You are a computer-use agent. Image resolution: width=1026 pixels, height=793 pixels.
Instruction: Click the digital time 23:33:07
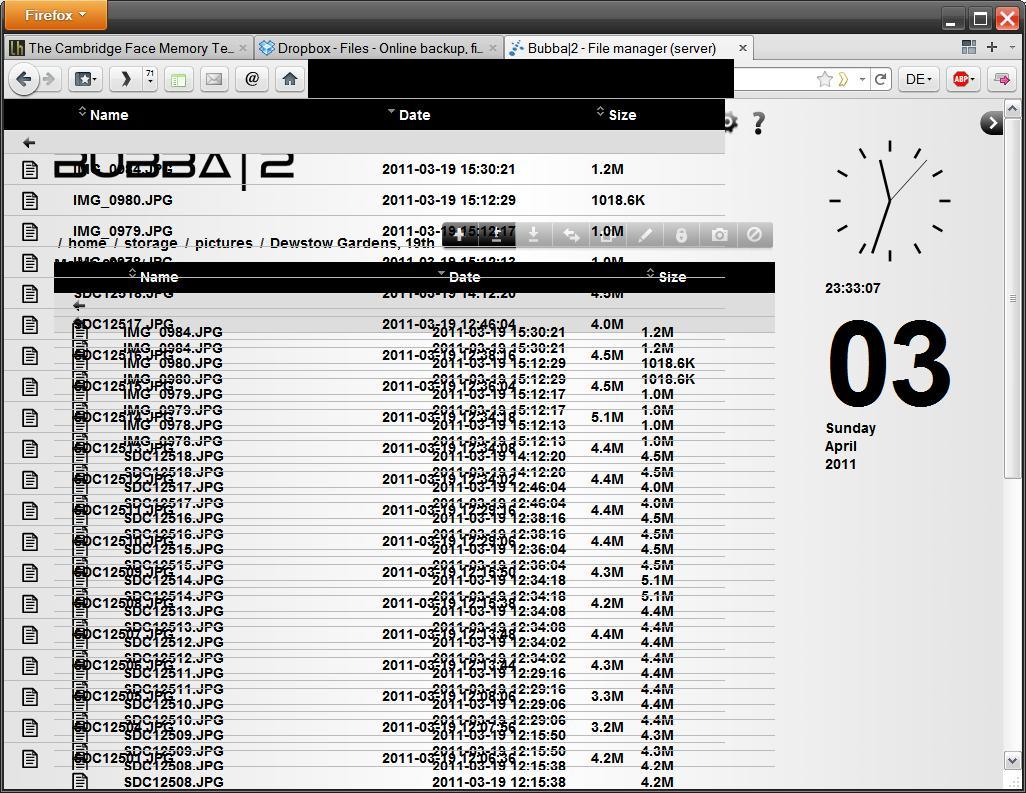point(853,288)
